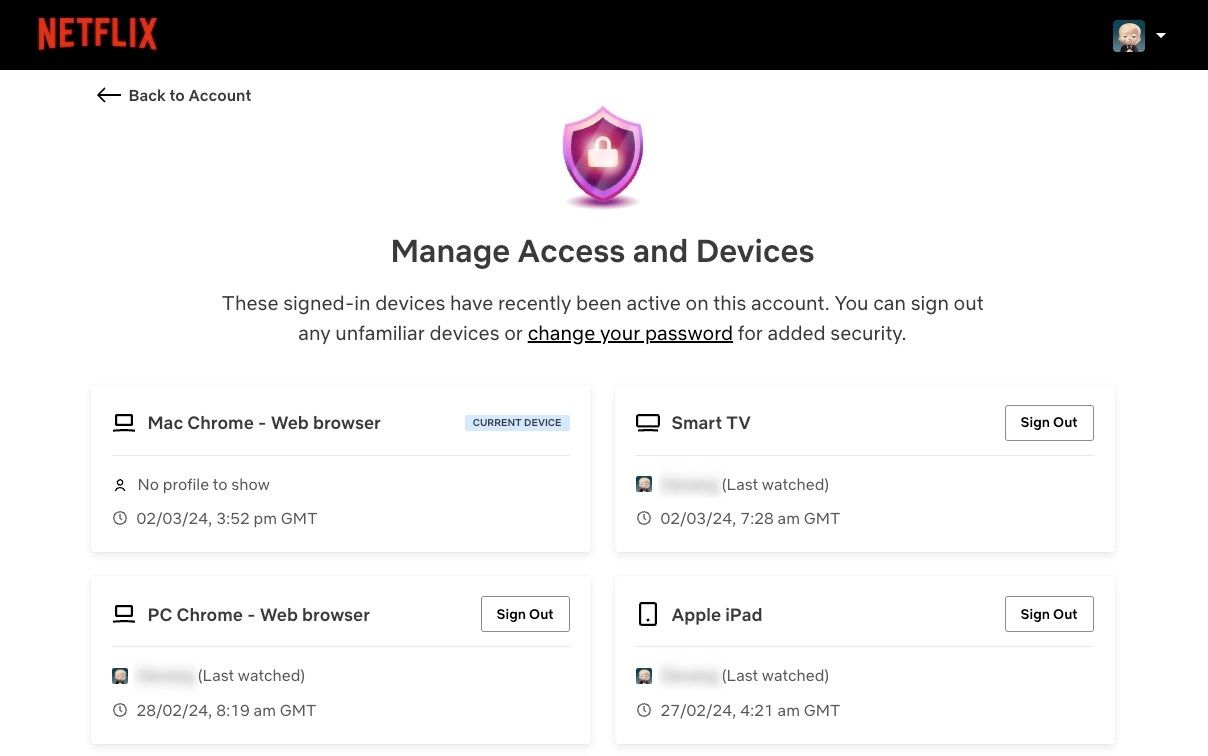
Task: Click the Smart TV device icon
Action: click(x=648, y=423)
